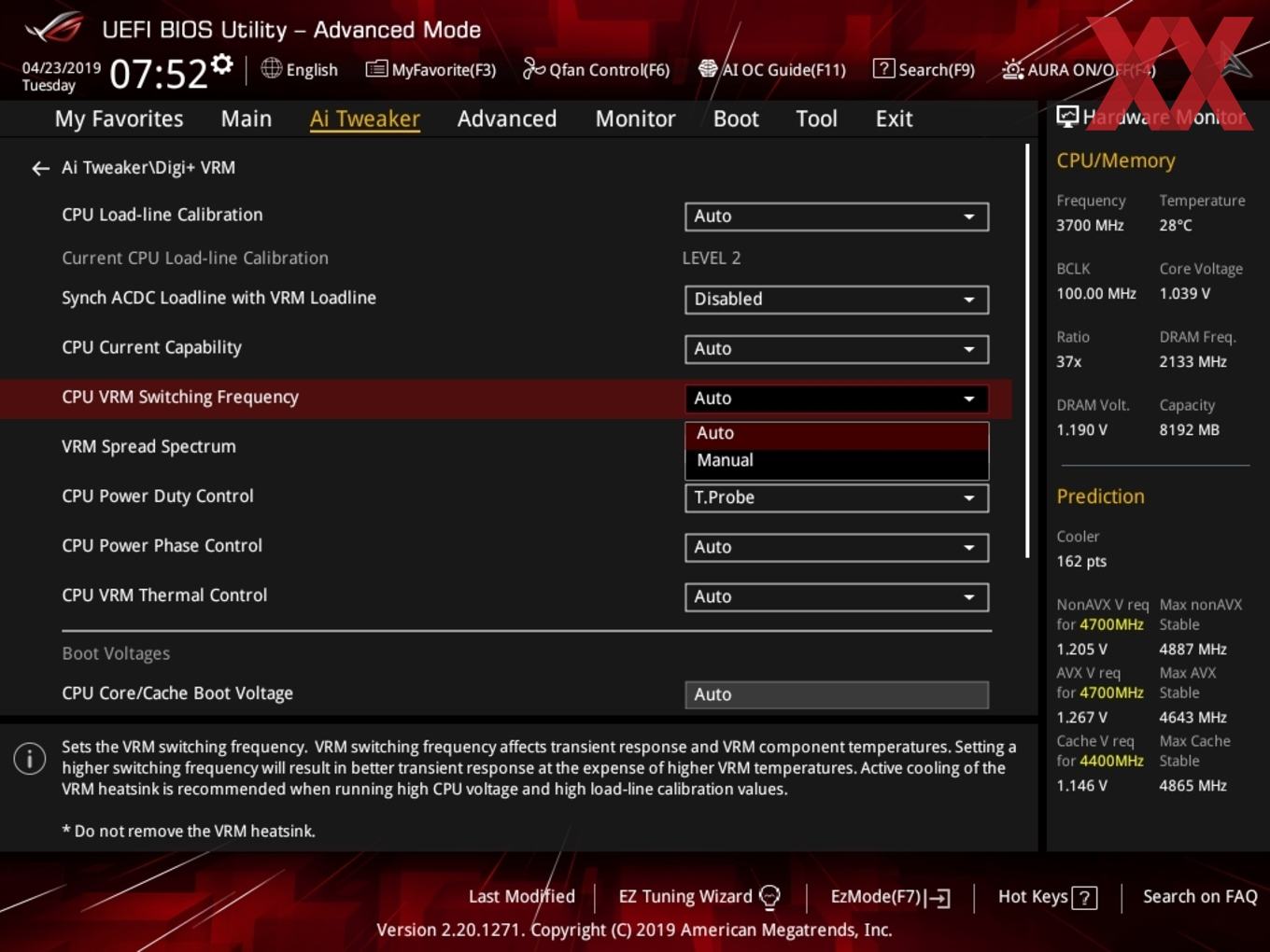Click the Hardware Monitor screen icon
1270x952 pixels.
point(1067,117)
